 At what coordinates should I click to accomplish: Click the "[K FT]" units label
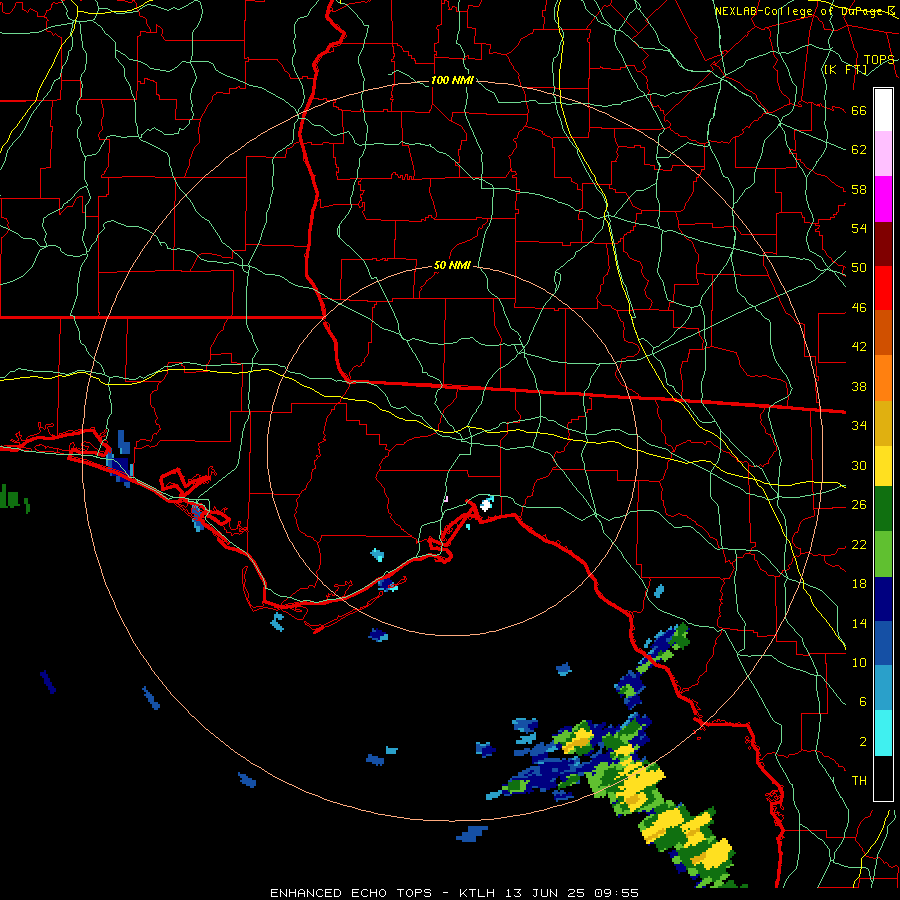coord(845,69)
